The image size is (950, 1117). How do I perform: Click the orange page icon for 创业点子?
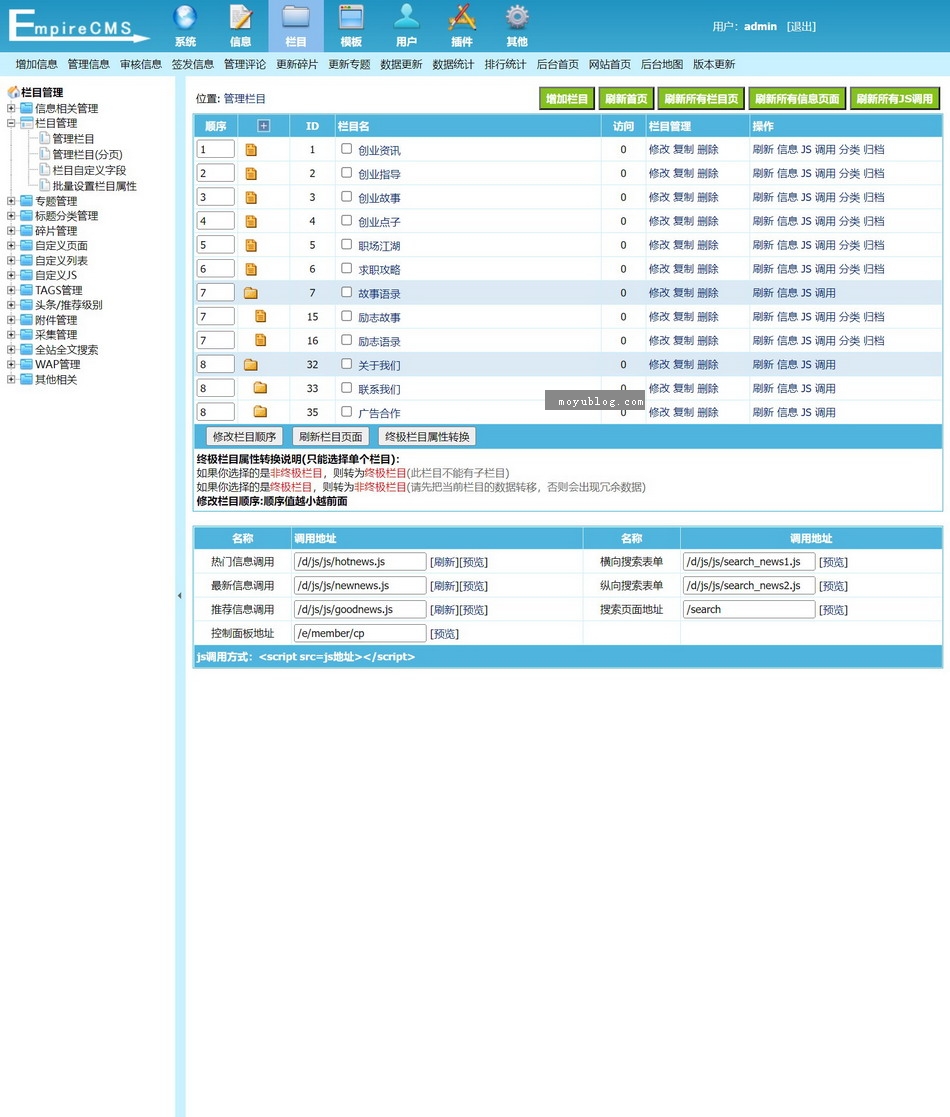[x=251, y=222]
